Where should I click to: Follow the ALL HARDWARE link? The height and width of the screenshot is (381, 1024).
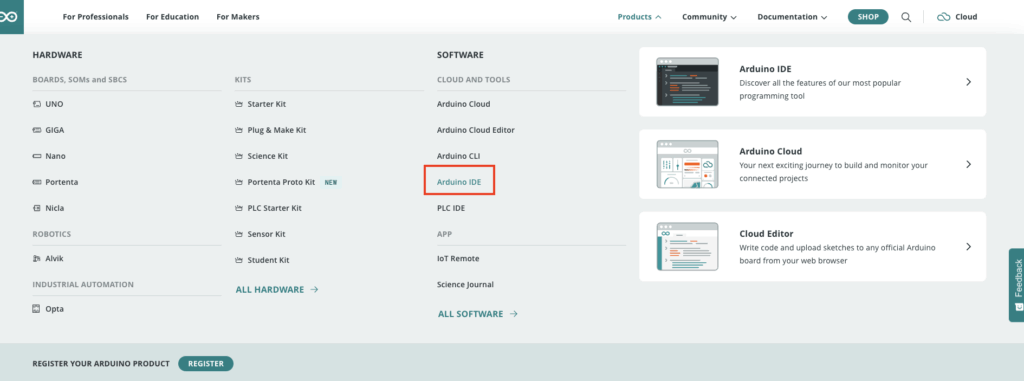(x=277, y=289)
